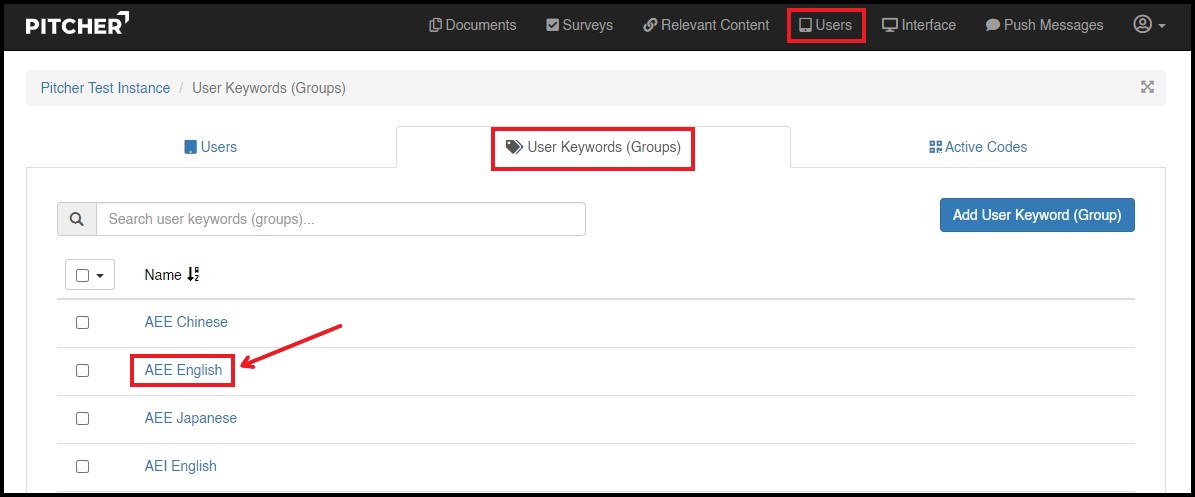
Task: Sort list using Name sort icon
Action: [194, 274]
